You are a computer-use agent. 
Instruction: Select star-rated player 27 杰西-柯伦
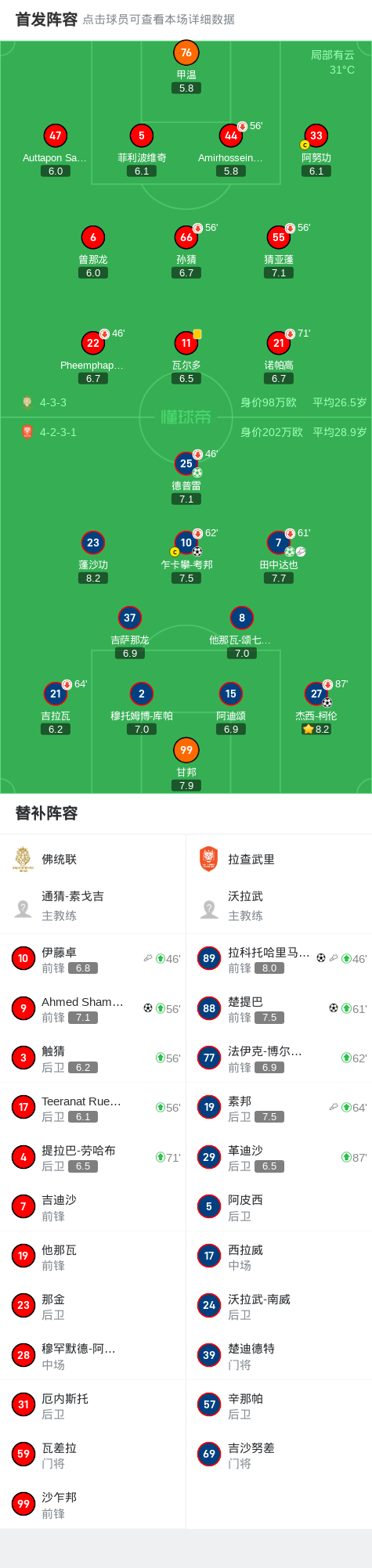click(316, 694)
